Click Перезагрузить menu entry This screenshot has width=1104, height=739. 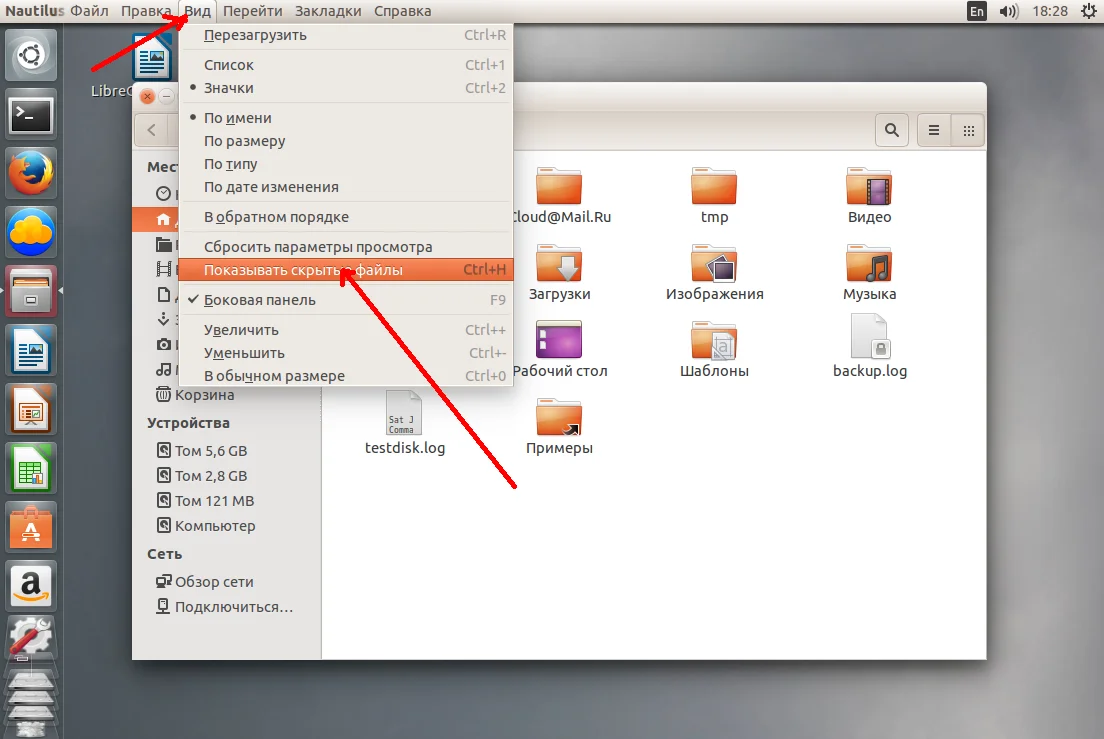click(x=346, y=35)
